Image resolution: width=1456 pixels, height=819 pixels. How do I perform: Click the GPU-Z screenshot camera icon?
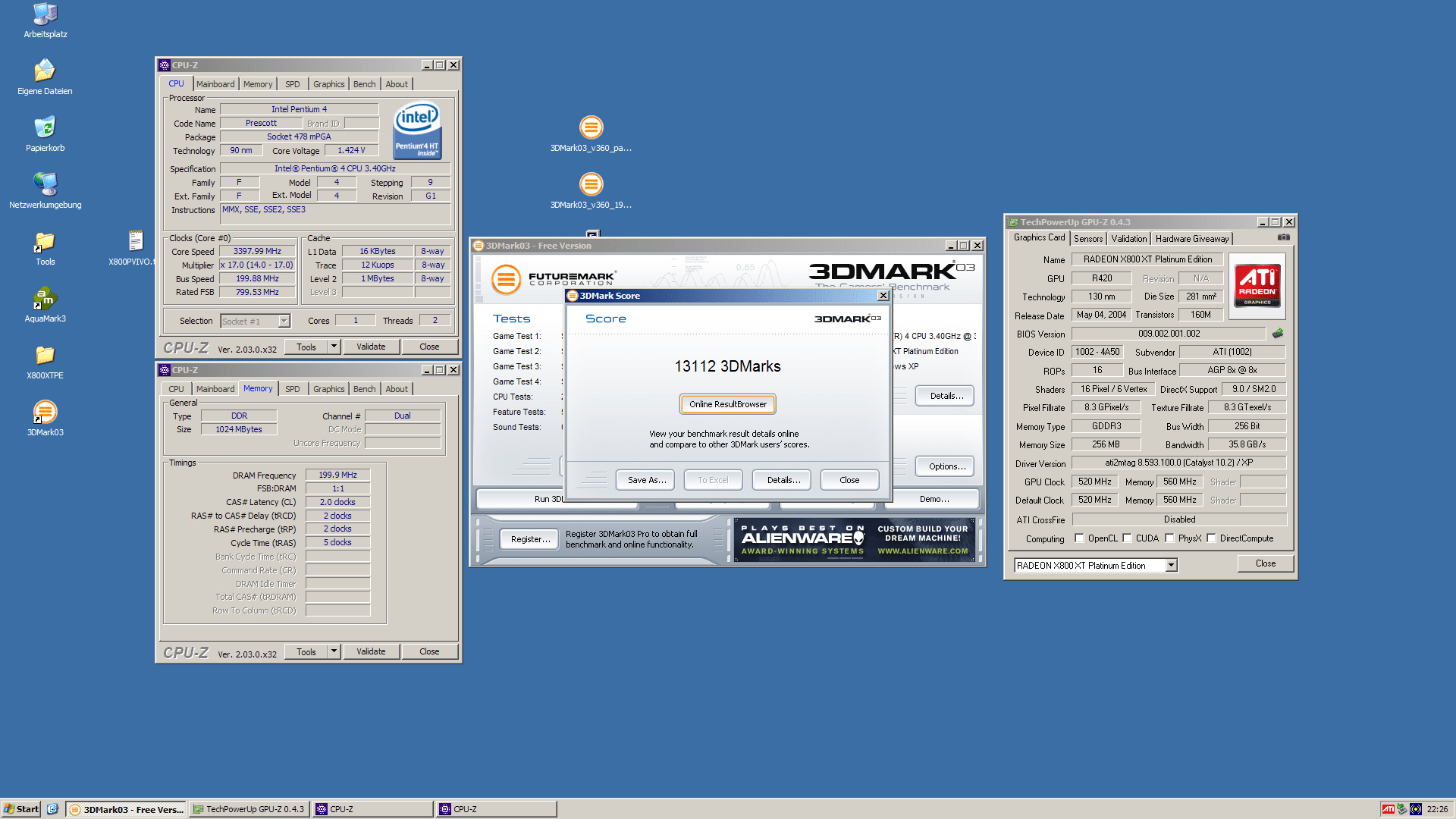click(1283, 237)
